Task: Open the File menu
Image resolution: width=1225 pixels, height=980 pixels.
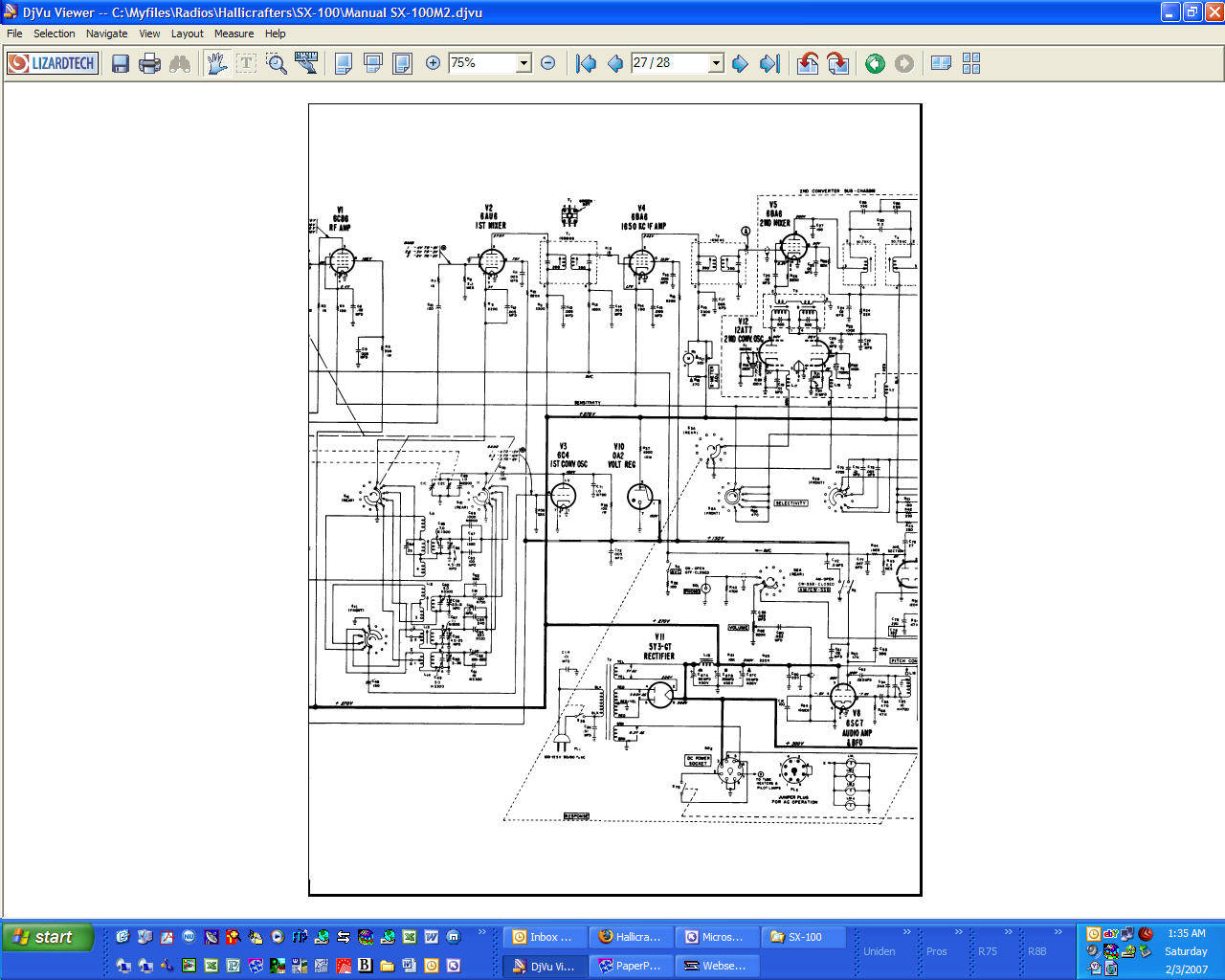Action: tap(14, 33)
